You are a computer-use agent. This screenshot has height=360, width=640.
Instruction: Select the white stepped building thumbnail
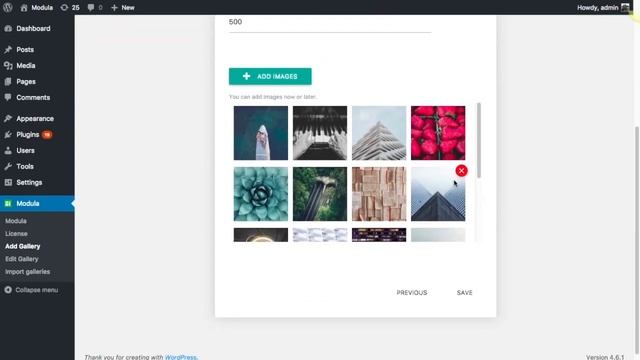click(x=379, y=133)
